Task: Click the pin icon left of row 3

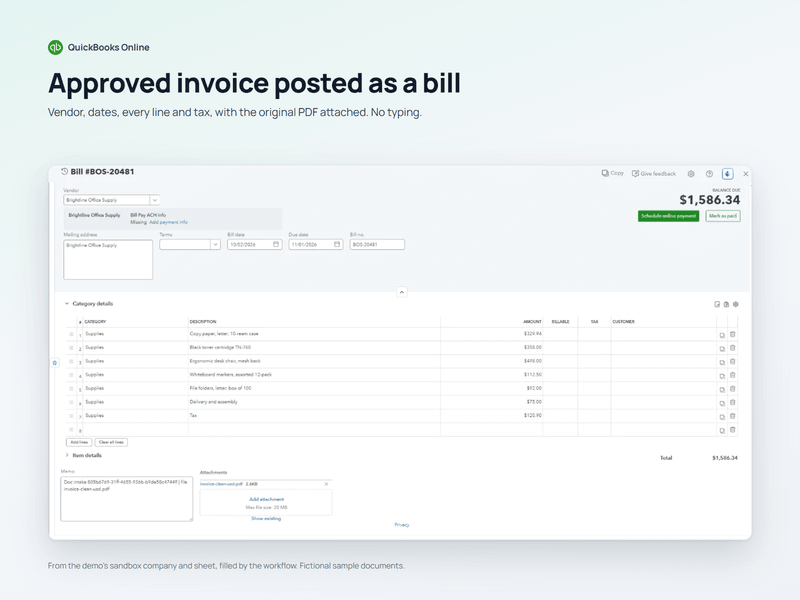Action: (55, 363)
